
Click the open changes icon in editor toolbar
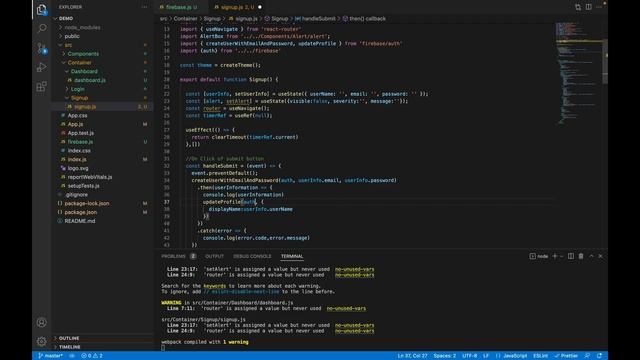point(578,7)
